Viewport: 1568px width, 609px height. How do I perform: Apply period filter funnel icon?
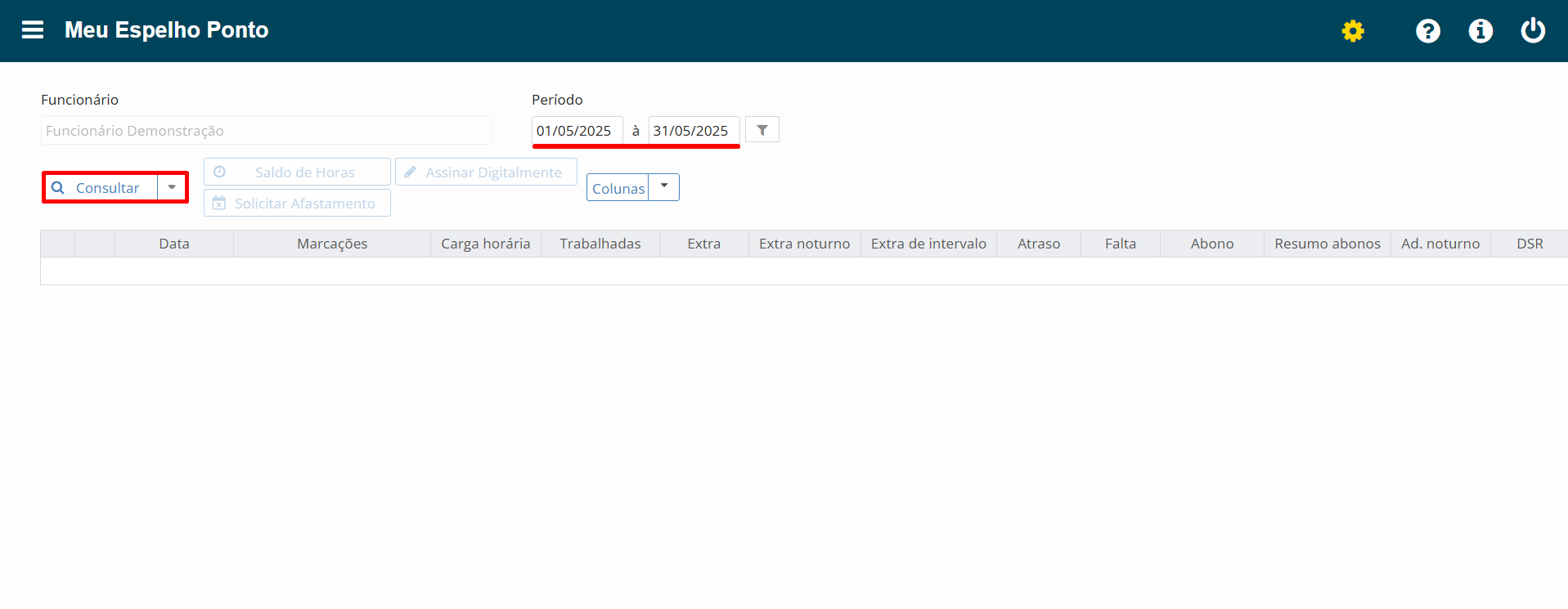click(x=762, y=130)
